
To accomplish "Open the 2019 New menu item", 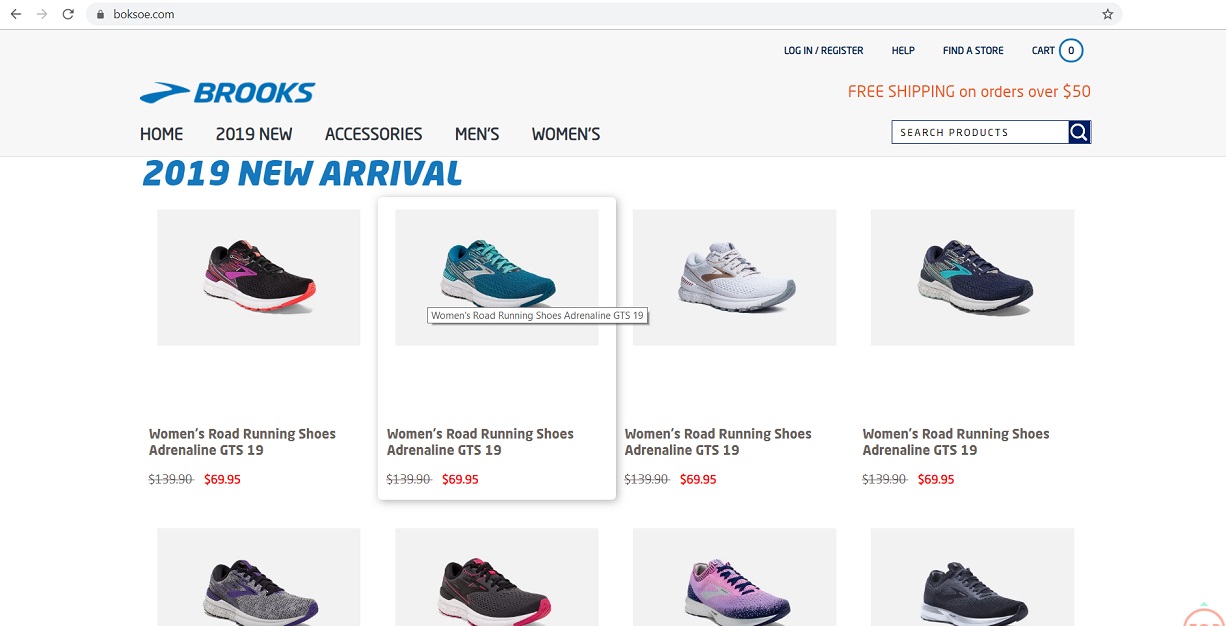I will click(x=254, y=134).
